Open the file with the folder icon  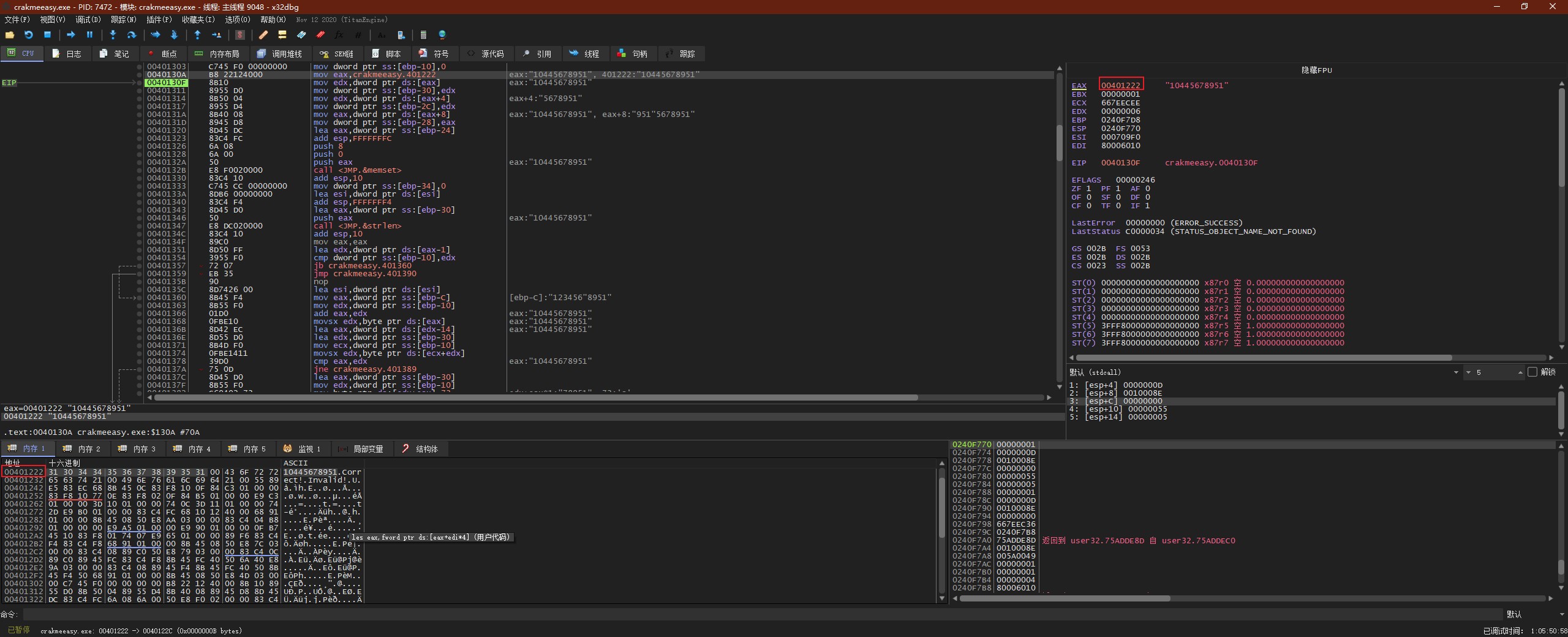pyautogui.click(x=10, y=35)
